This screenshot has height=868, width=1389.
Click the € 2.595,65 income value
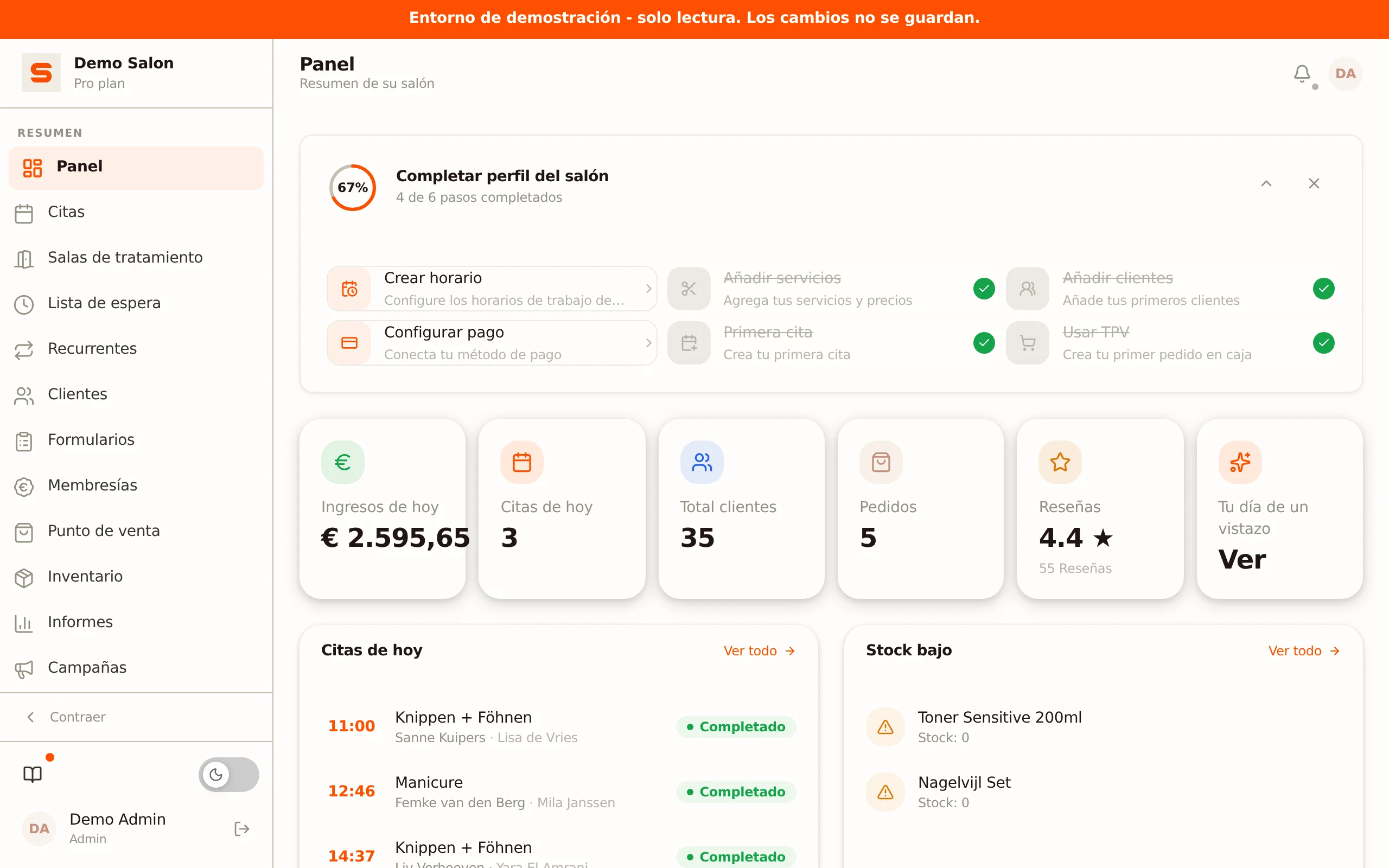pyautogui.click(x=395, y=538)
